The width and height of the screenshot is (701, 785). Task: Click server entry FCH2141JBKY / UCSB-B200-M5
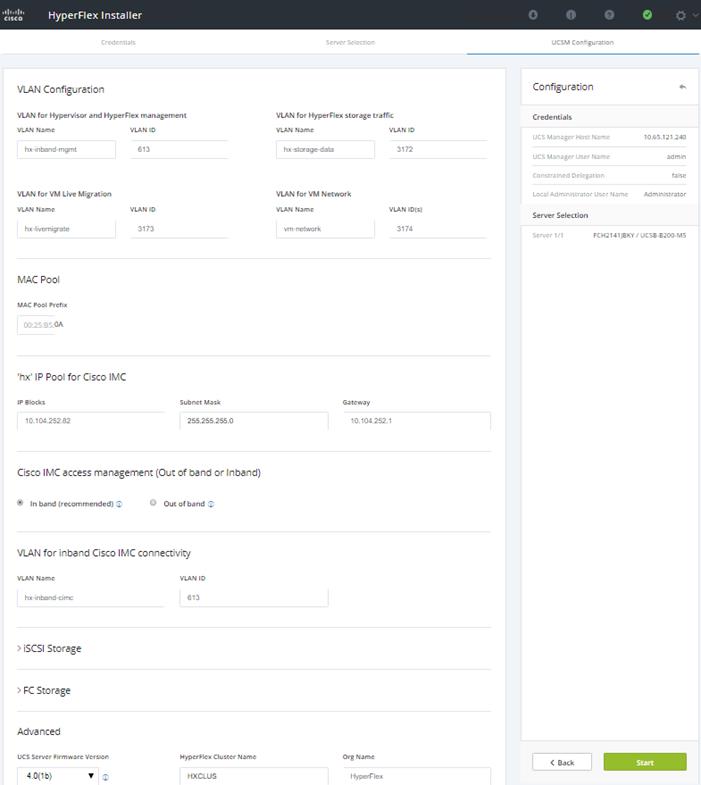(x=639, y=235)
